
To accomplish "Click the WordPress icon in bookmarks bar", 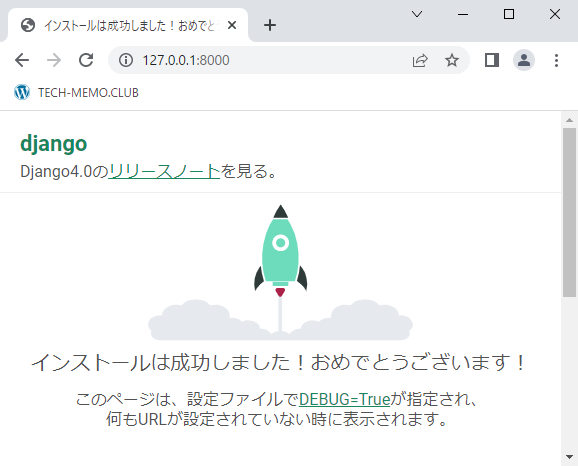I will (x=22, y=92).
